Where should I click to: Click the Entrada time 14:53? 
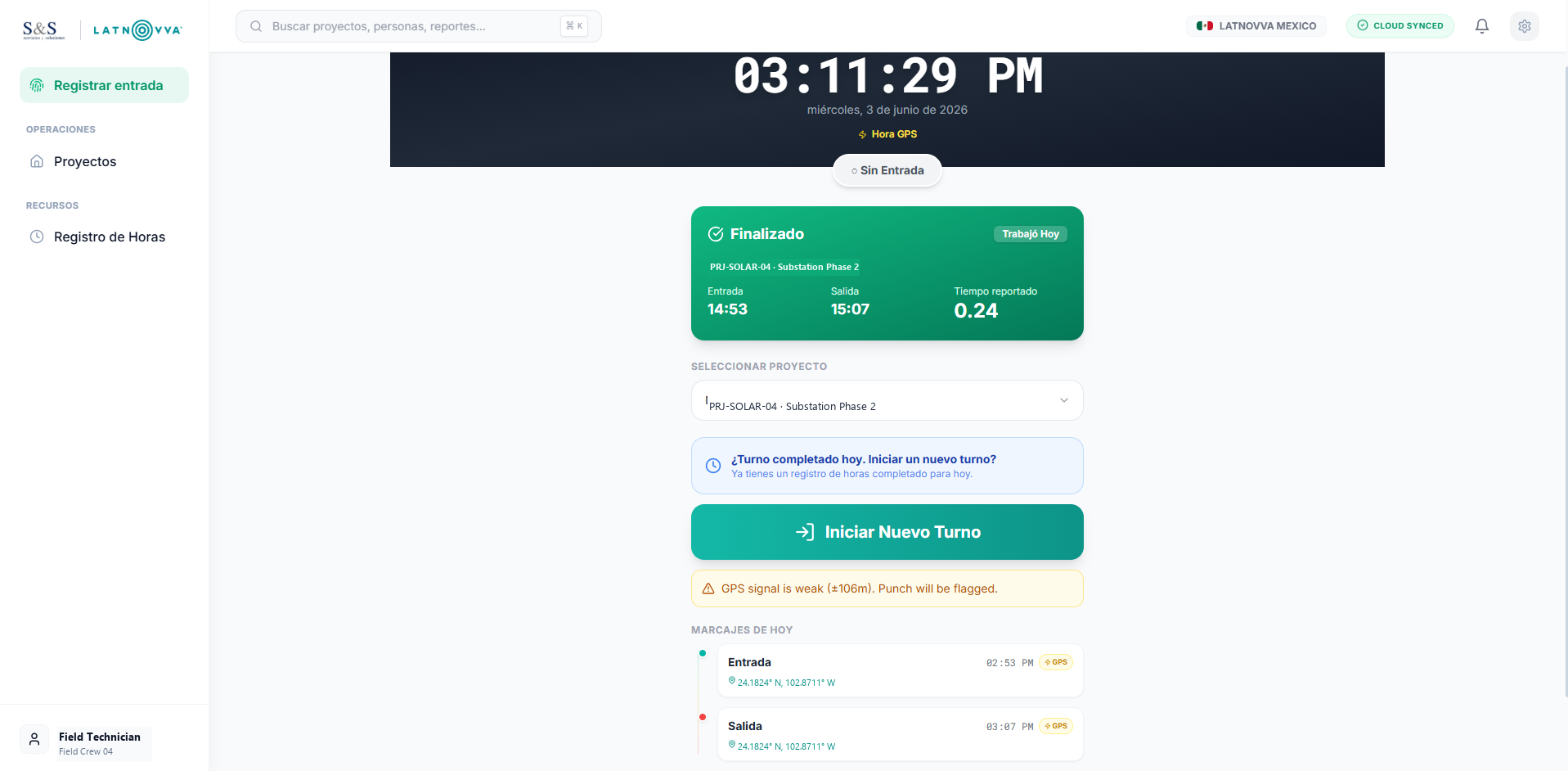tap(727, 309)
